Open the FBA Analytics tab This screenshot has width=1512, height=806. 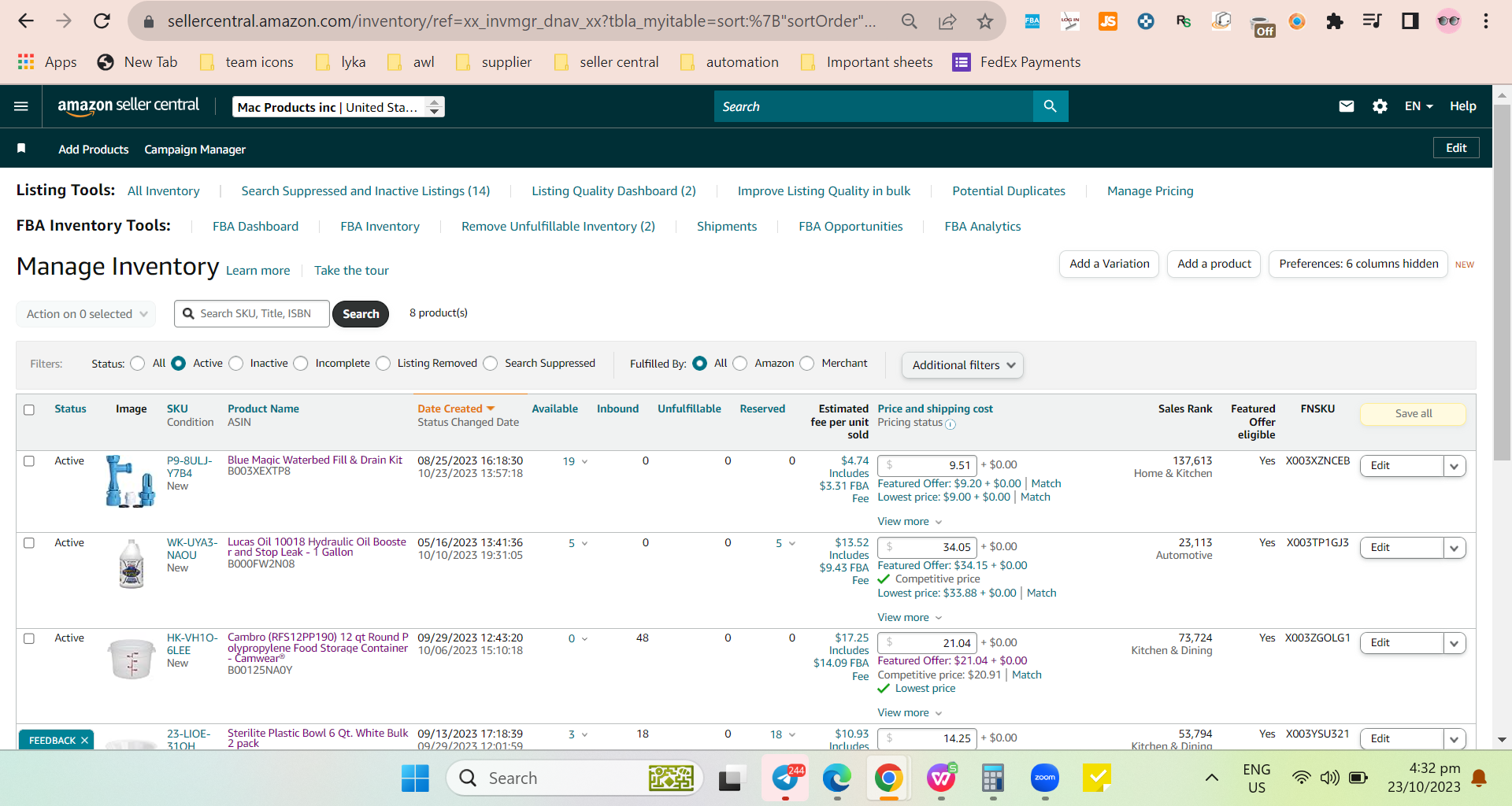[x=983, y=227]
